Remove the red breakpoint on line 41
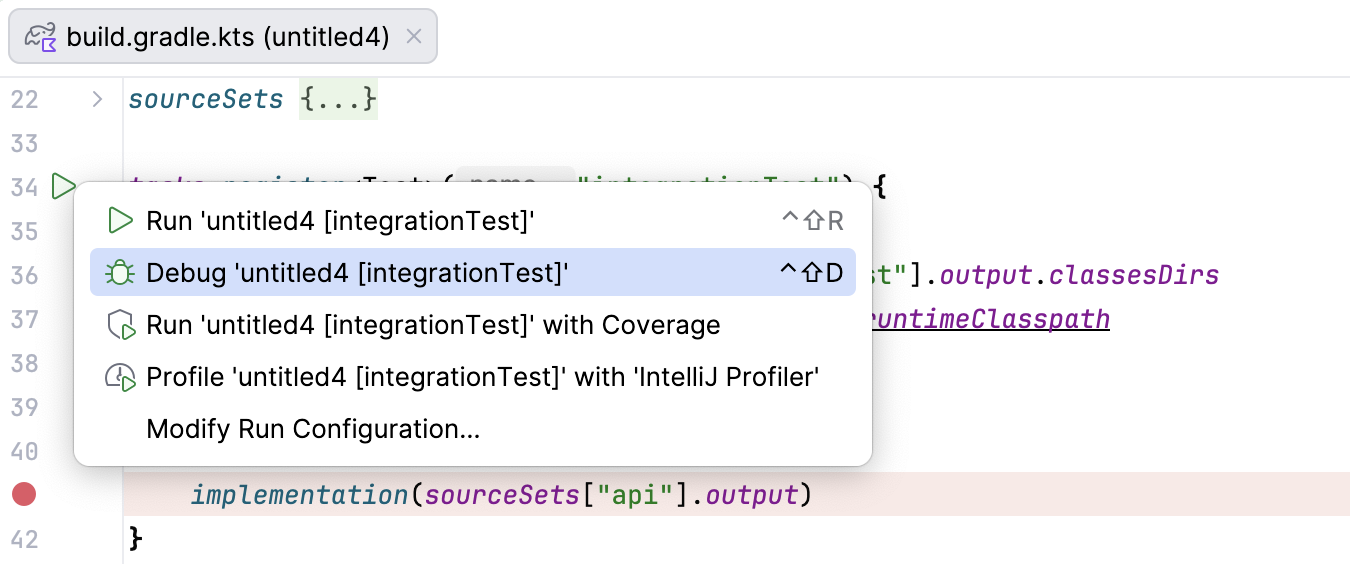 [24, 494]
